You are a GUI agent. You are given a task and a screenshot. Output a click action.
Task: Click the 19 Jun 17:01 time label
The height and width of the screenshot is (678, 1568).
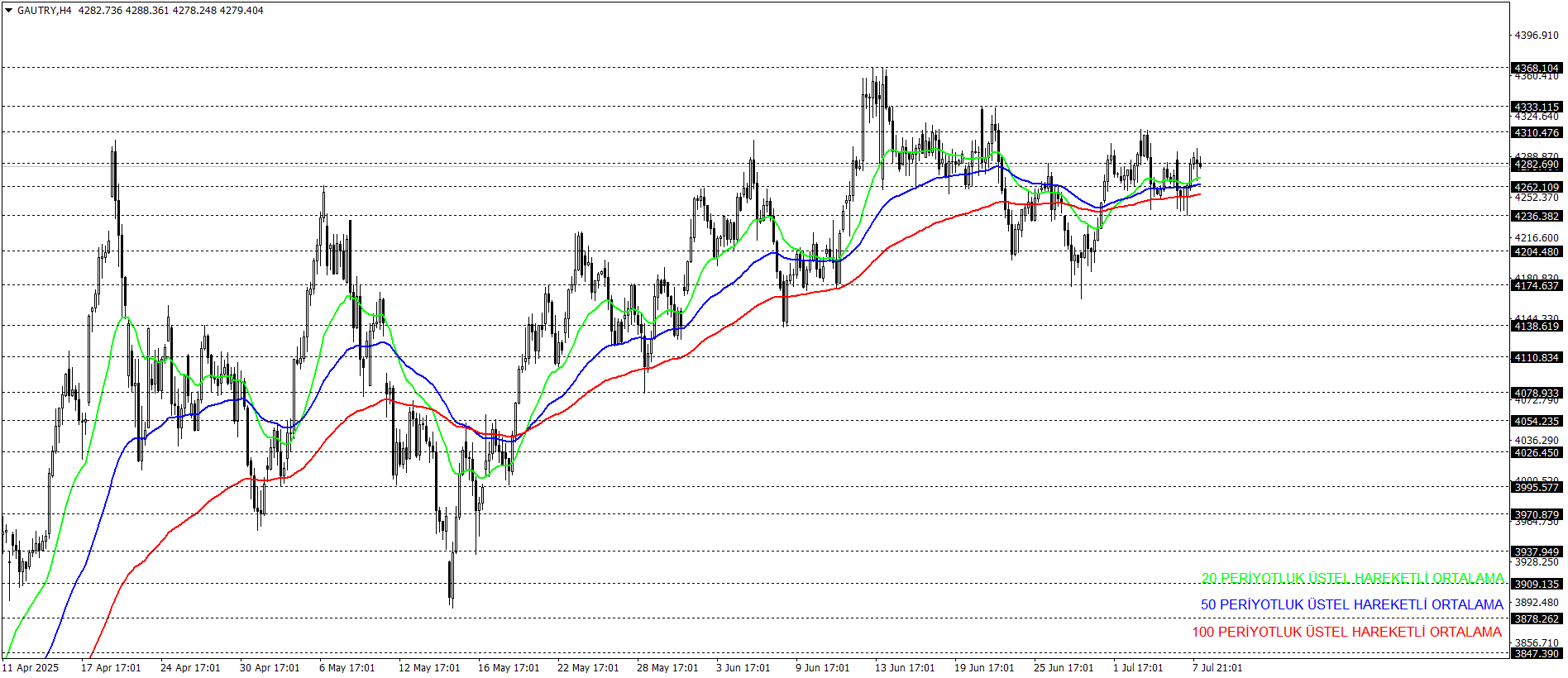(984, 668)
